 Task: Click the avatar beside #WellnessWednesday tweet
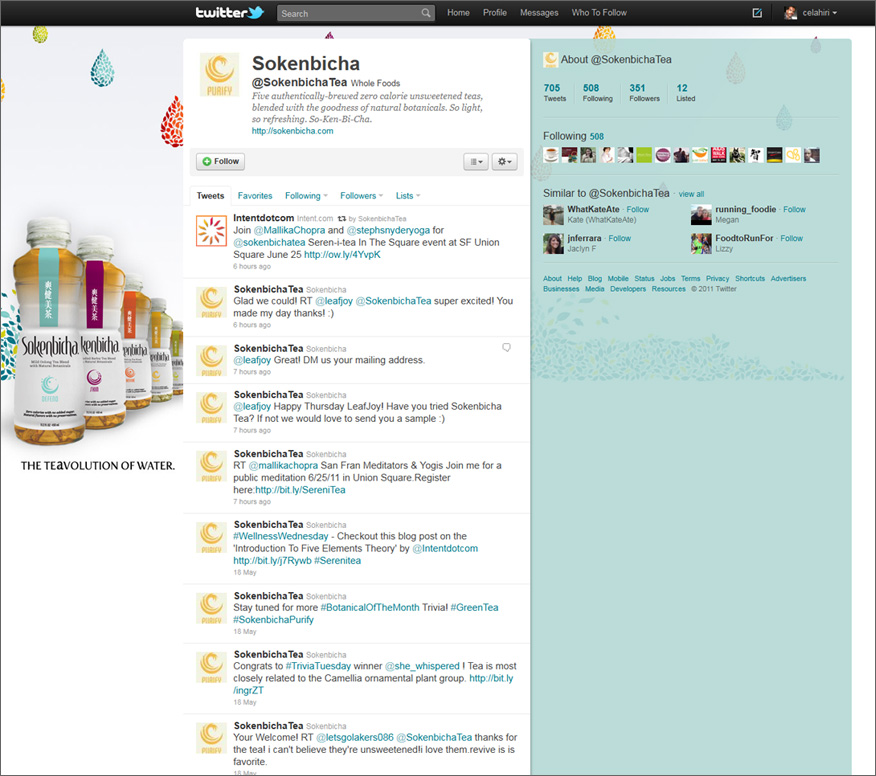(x=211, y=538)
